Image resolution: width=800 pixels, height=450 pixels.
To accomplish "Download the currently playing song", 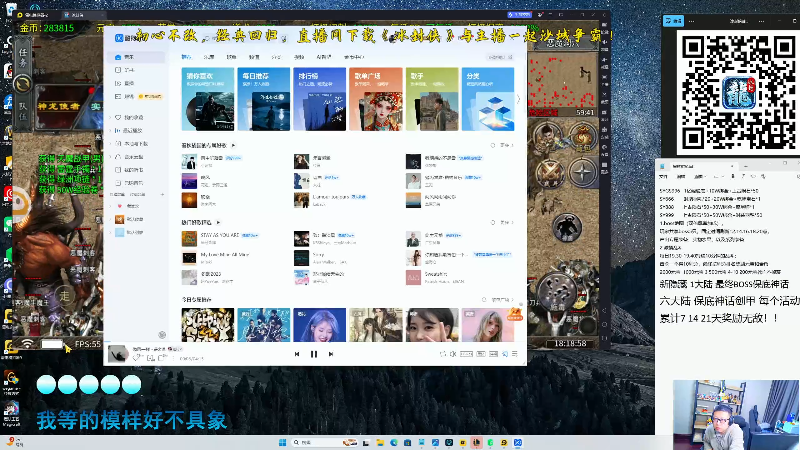I will pyautogui.click(x=151, y=358).
